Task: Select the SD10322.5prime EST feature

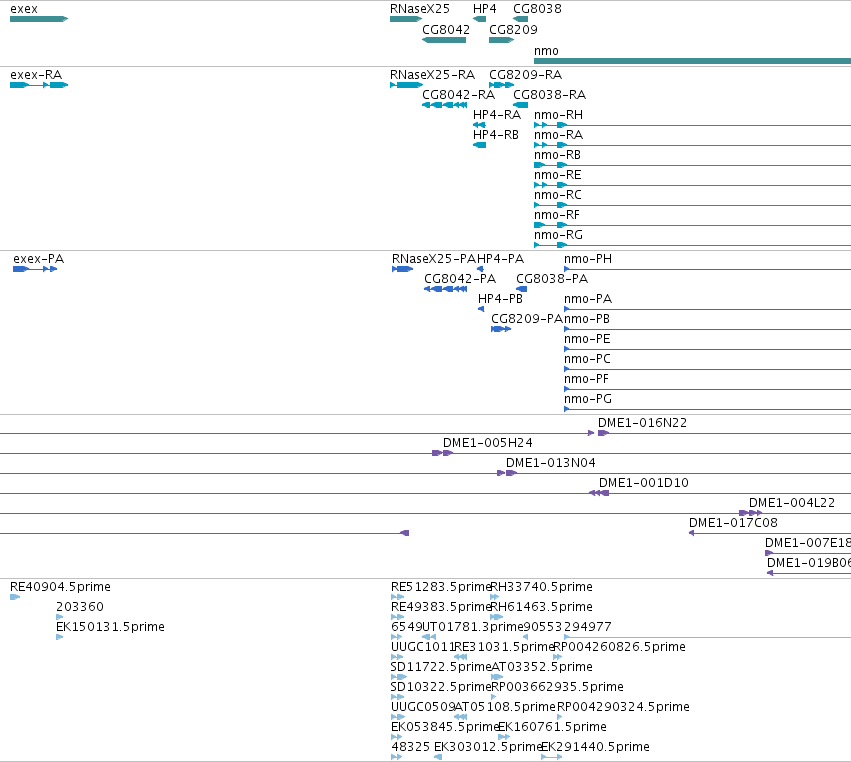Action: 398,697
